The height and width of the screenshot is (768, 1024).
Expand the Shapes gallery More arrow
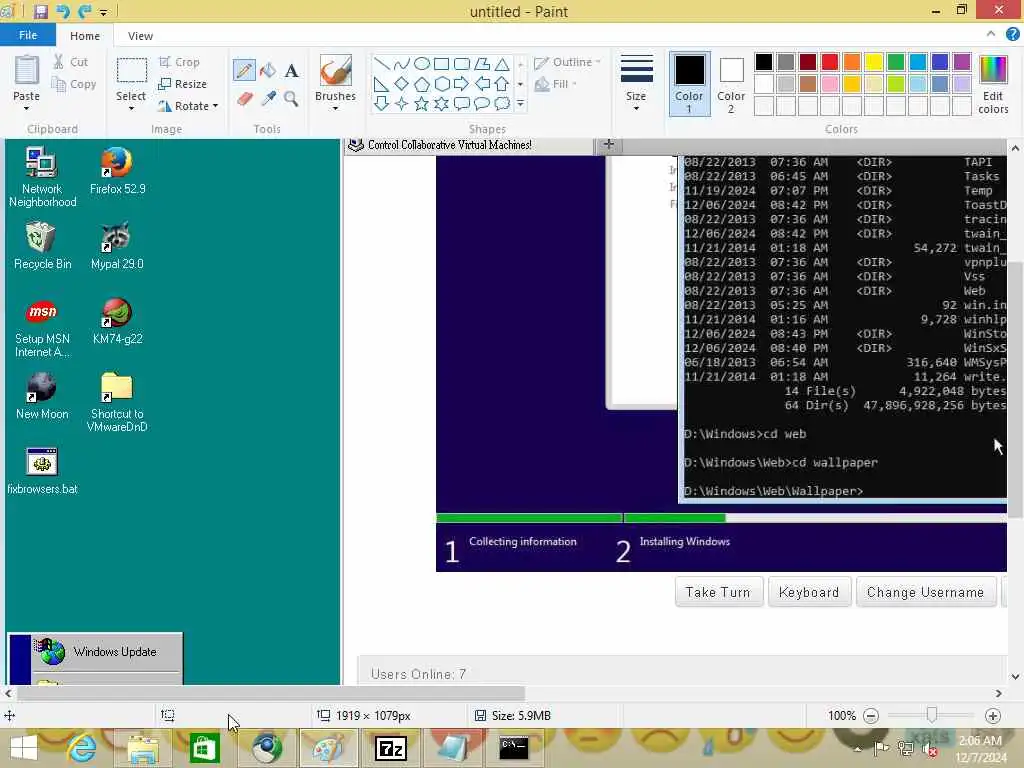click(x=520, y=103)
